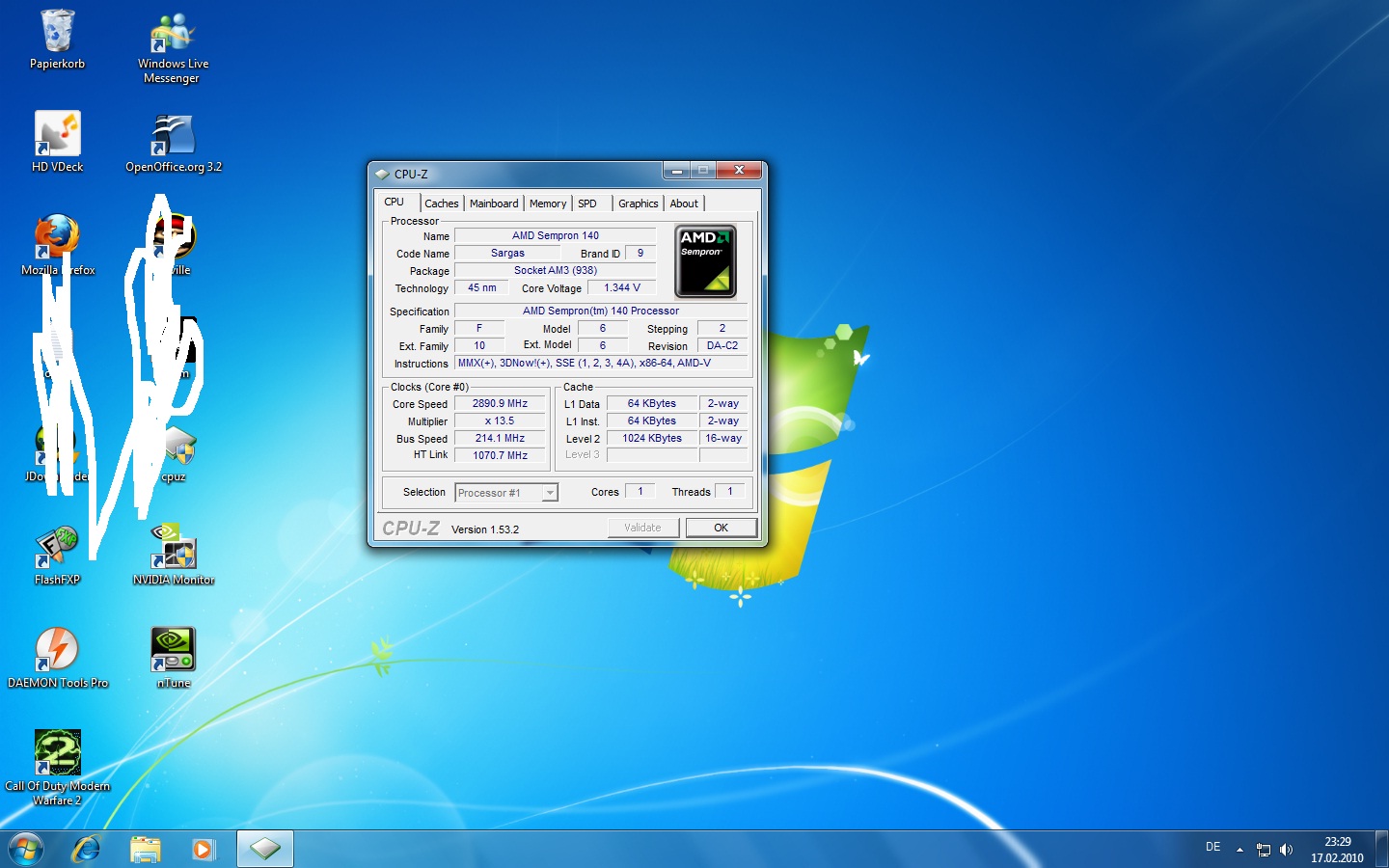This screenshot has height=868, width=1389.
Task: Click the Cores count value
Action: (x=640, y=491)
